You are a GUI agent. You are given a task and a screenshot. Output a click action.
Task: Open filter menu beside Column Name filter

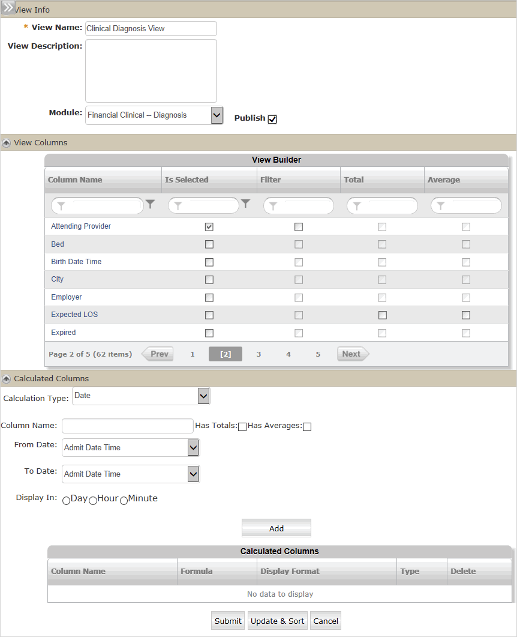pyautogui.click(x=150, y=204)
